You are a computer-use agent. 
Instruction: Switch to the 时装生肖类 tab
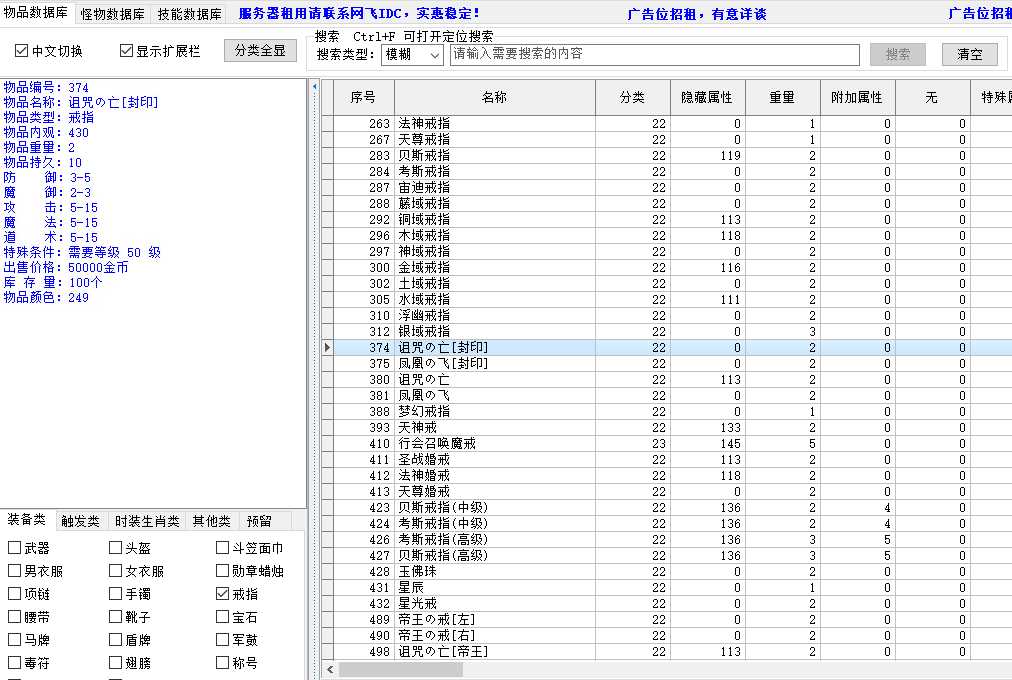[x=147, y=521]
